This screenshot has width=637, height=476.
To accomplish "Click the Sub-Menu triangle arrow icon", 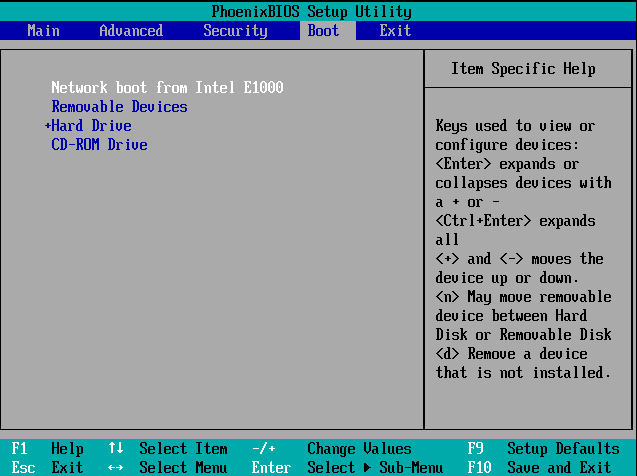I will tap(367, 467).
